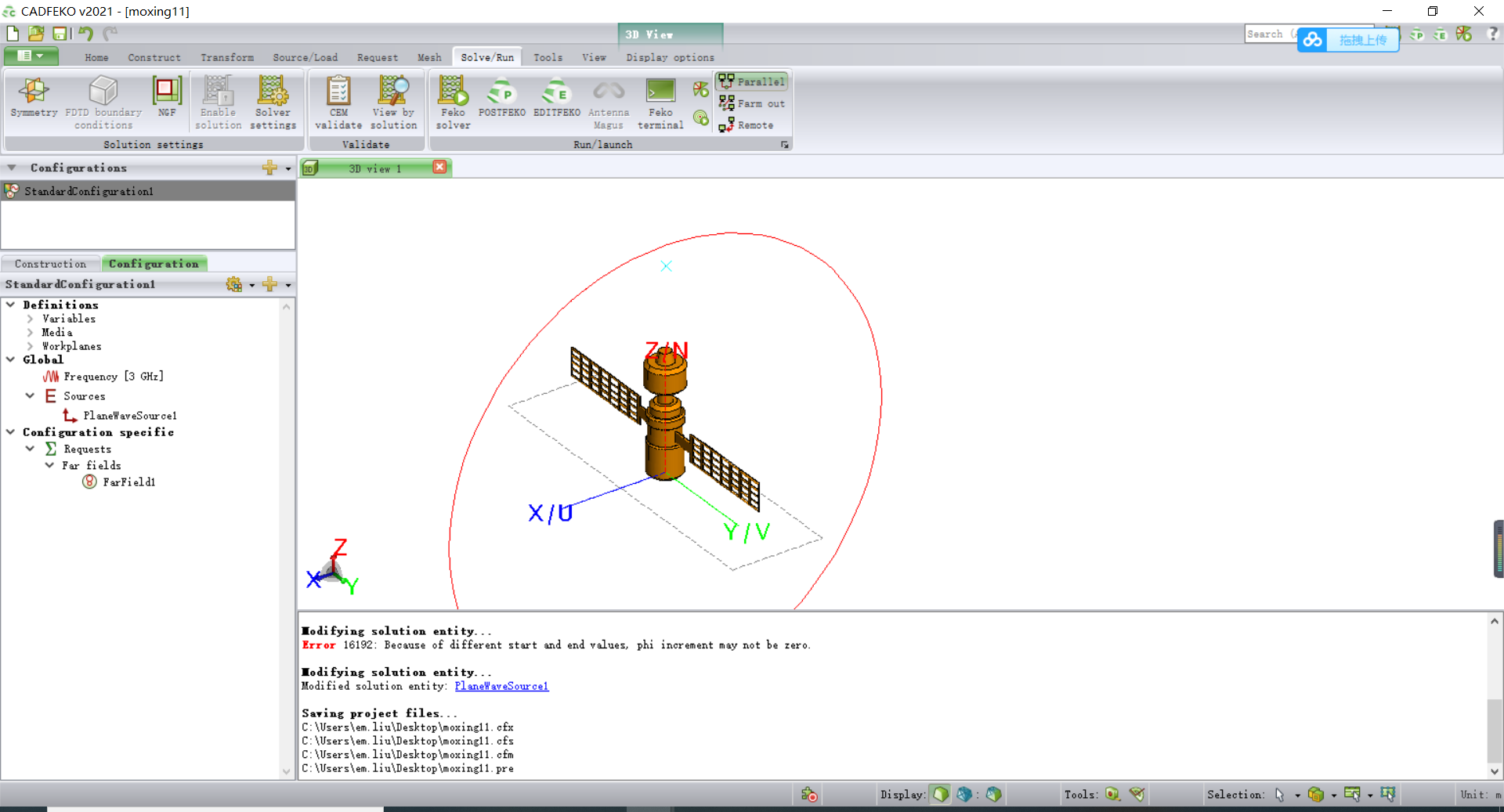Collapse the Definitions tree node
The width and height of the screenshot is (1504, 812).
(x=11, y=305)
